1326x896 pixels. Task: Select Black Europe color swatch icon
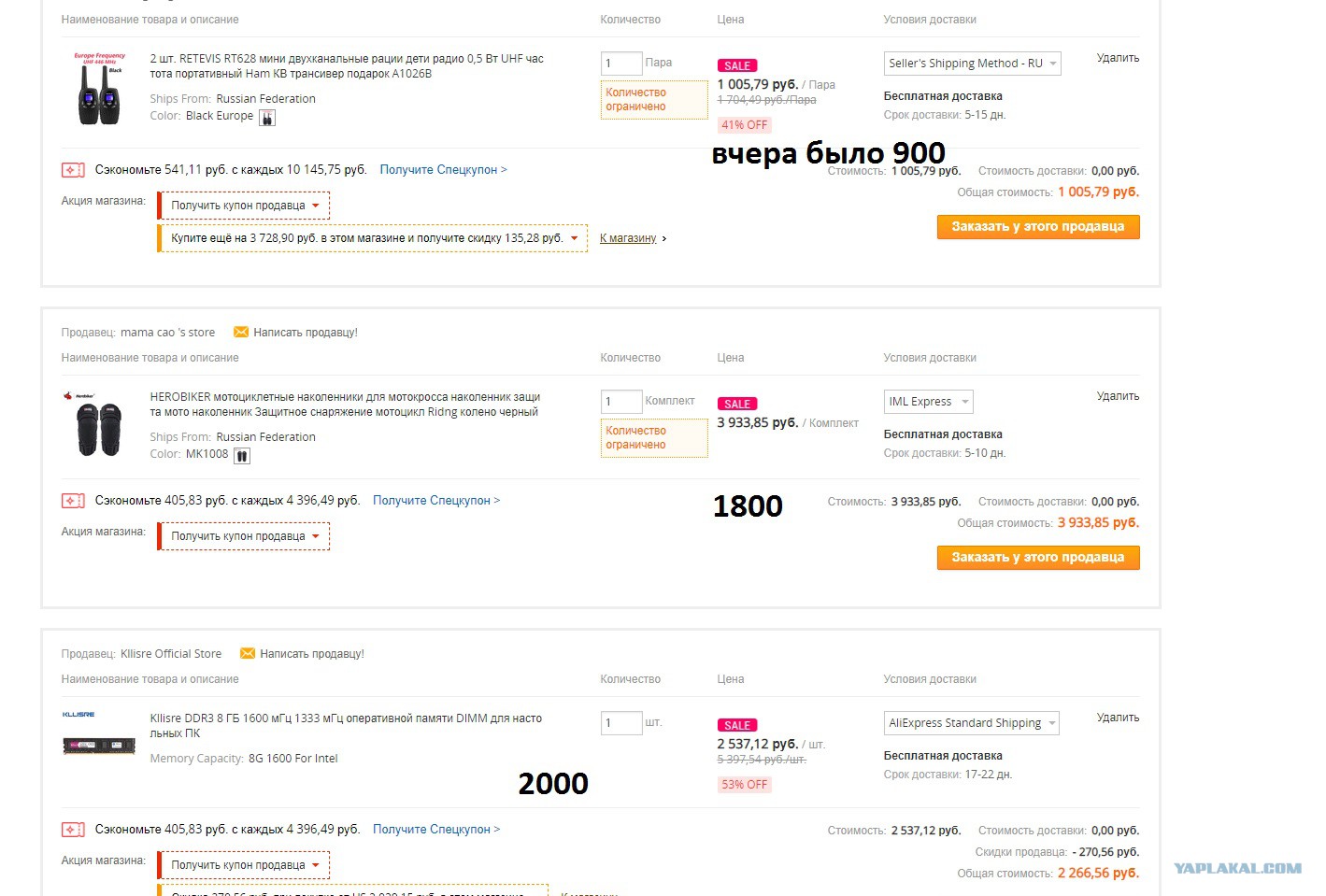coord(267,118)
